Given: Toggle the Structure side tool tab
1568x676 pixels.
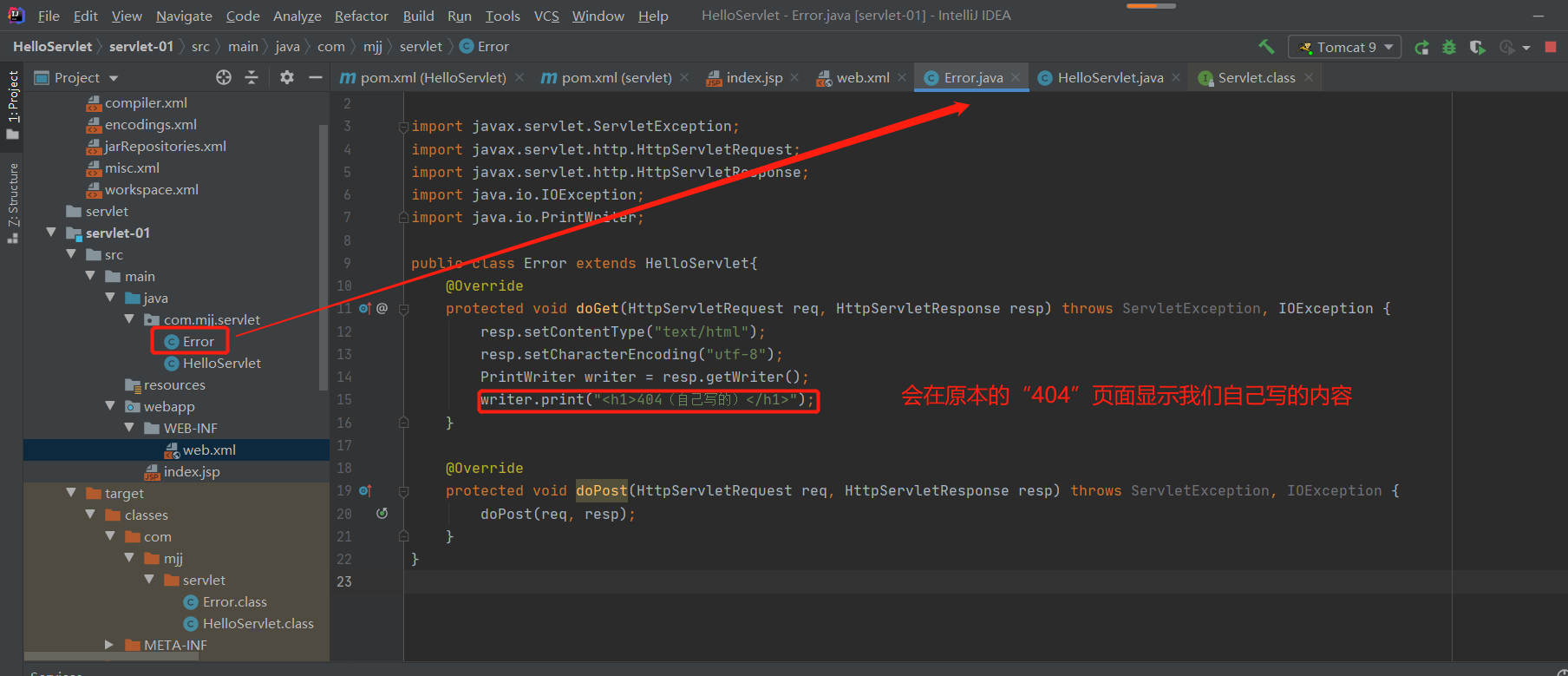Looking at the screenshot, I should [x=12, y=202].
